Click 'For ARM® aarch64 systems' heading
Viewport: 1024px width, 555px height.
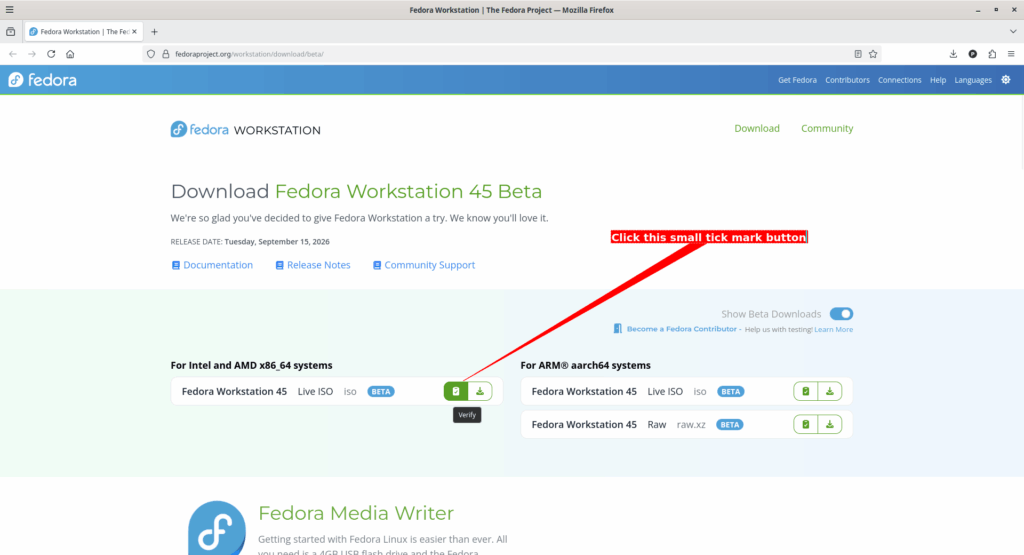click(585, 366)
